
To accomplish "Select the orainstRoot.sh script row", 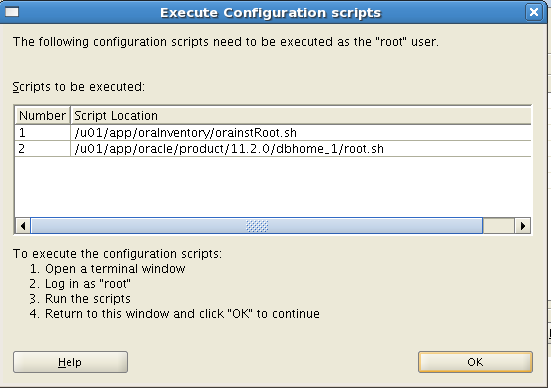I will tap(273, 132).
